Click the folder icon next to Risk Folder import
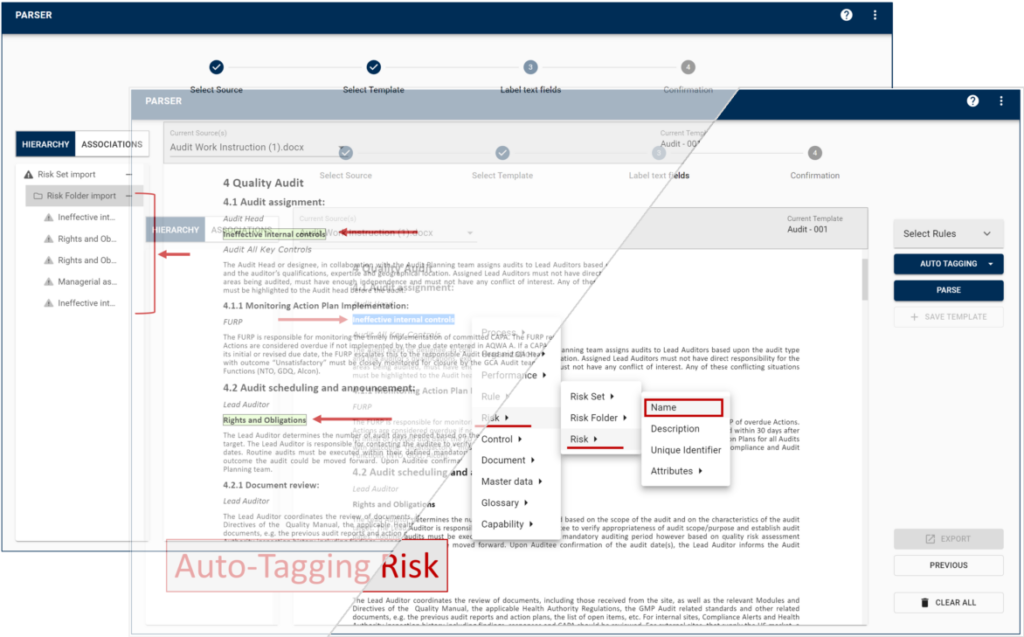 coord(38,196)
